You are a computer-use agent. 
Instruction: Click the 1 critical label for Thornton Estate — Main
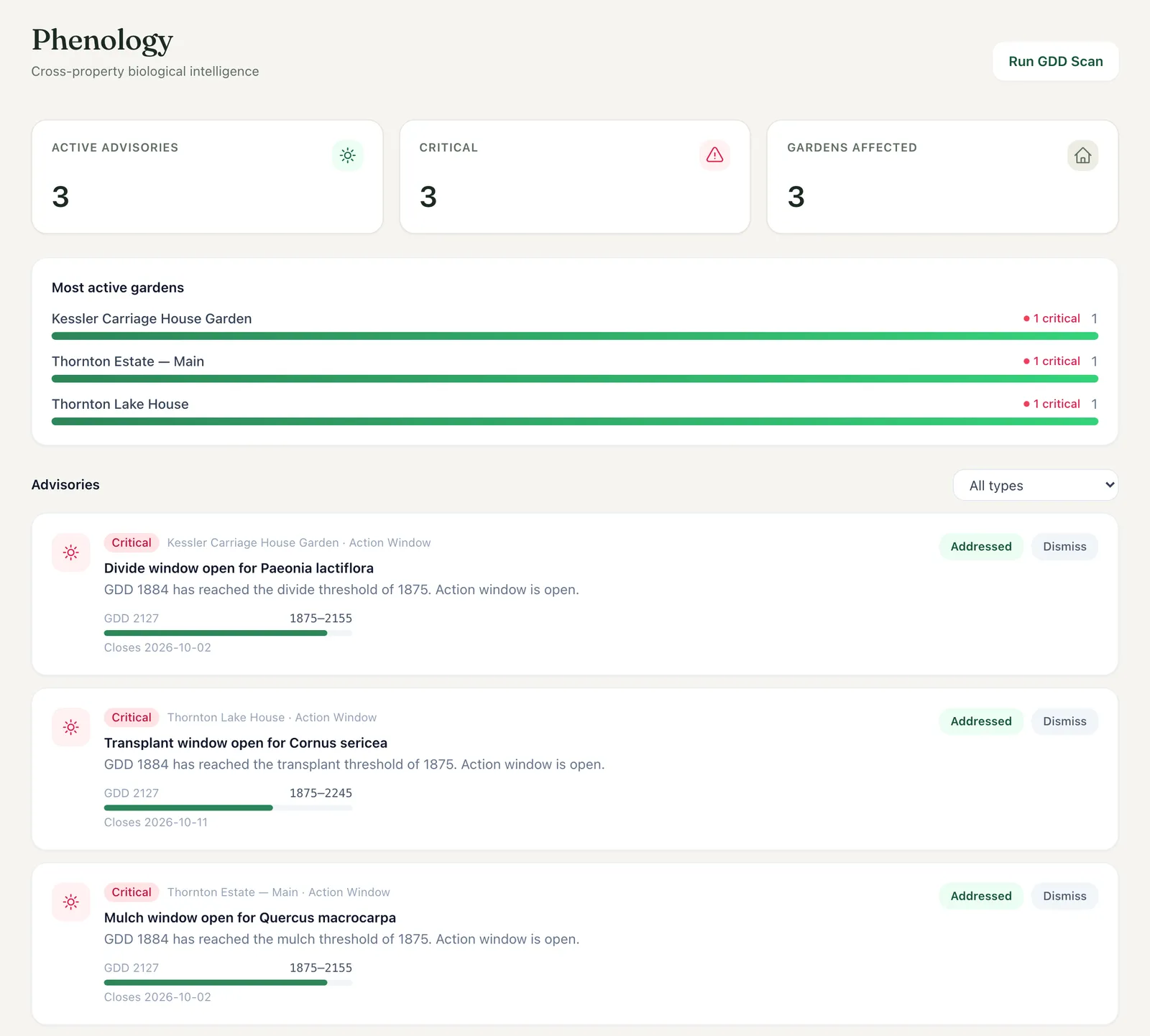tap(1052, 361)
